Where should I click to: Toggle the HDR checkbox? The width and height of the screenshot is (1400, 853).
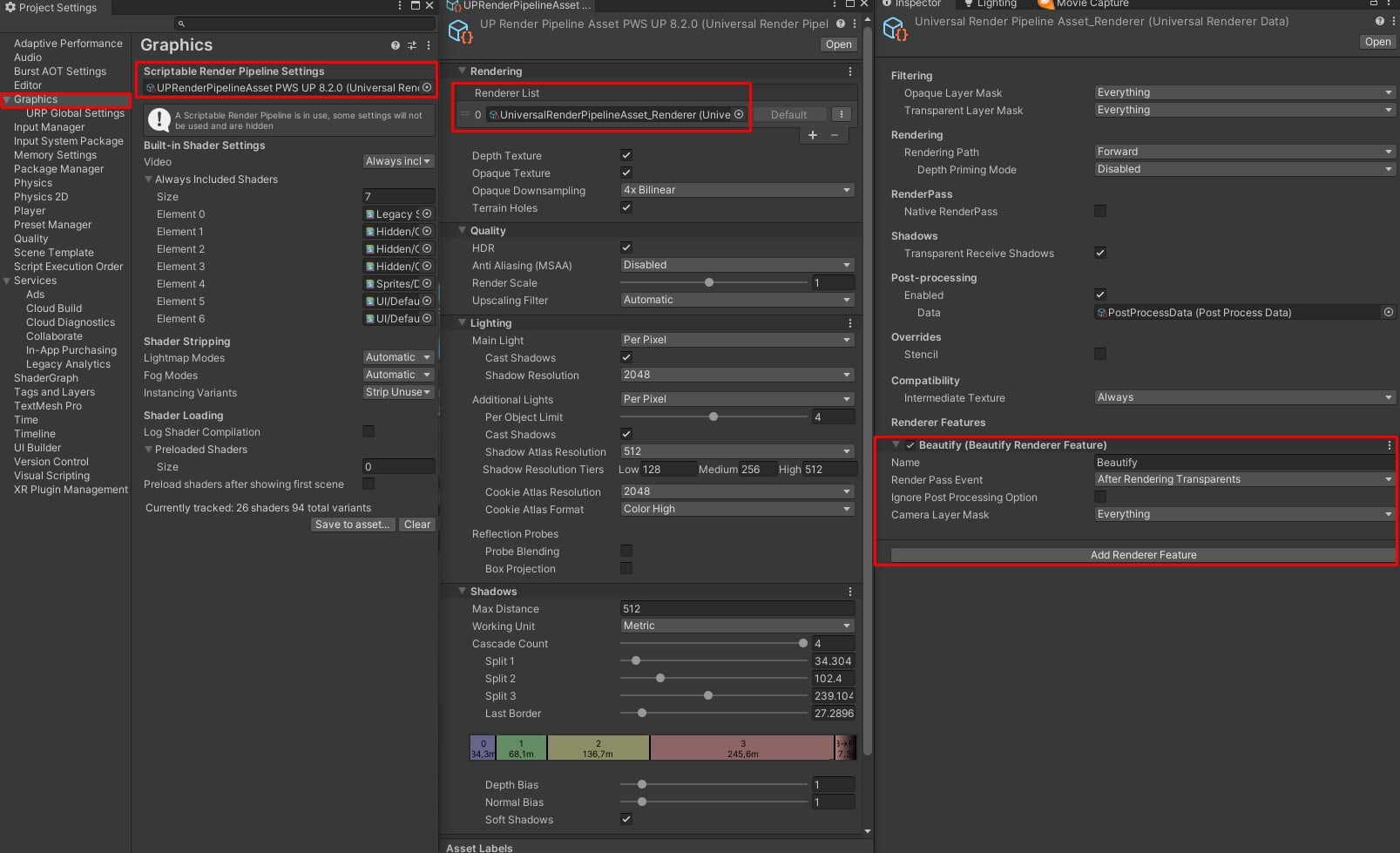(626, 248)
